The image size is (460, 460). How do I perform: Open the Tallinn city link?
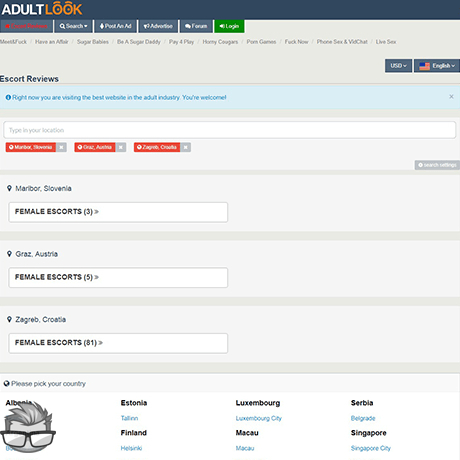[x=129, y=418]
